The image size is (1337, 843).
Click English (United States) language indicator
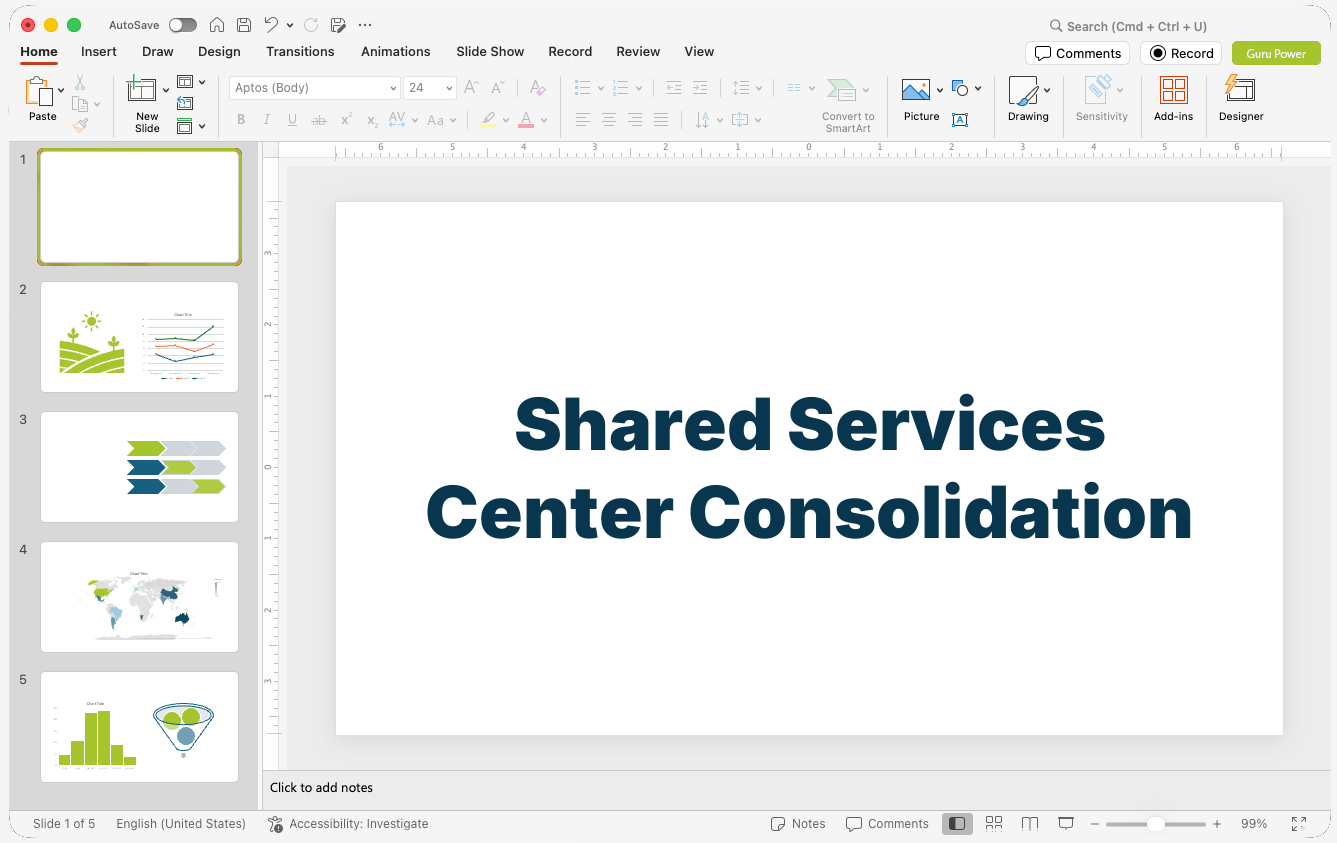pos(181,824)
